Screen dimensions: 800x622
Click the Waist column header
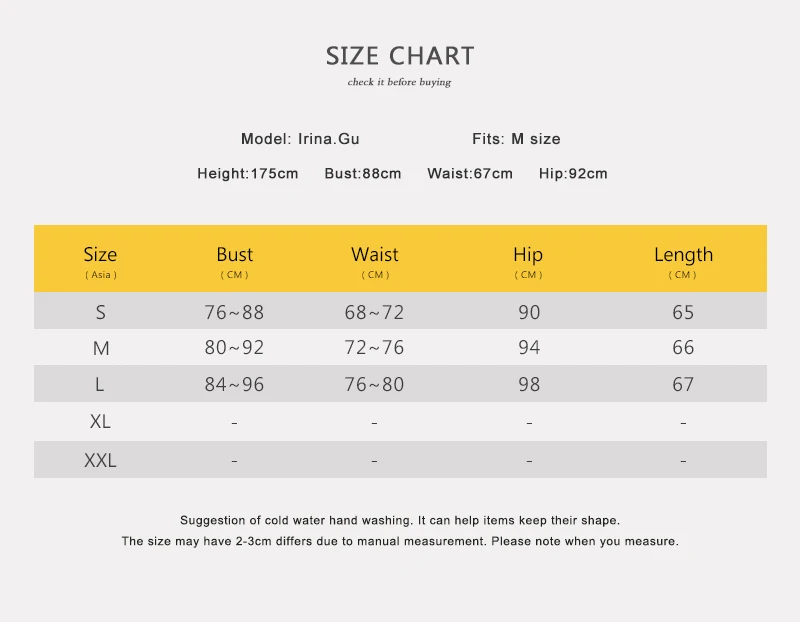pos(375,262)
